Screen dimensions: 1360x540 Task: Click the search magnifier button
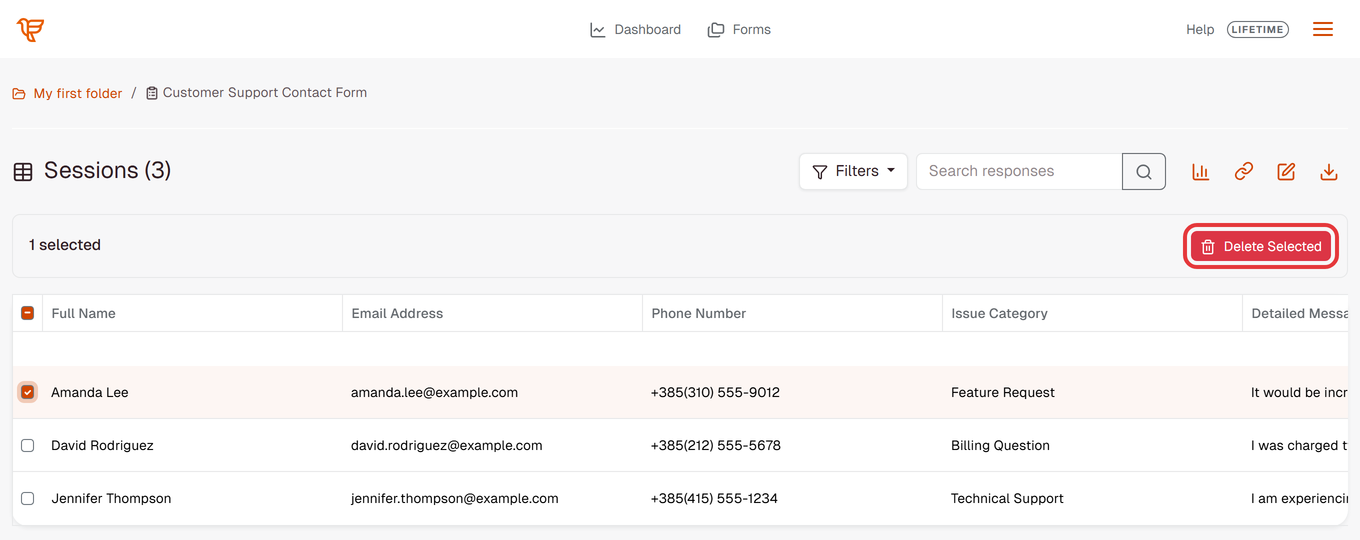coord(1144,171)
